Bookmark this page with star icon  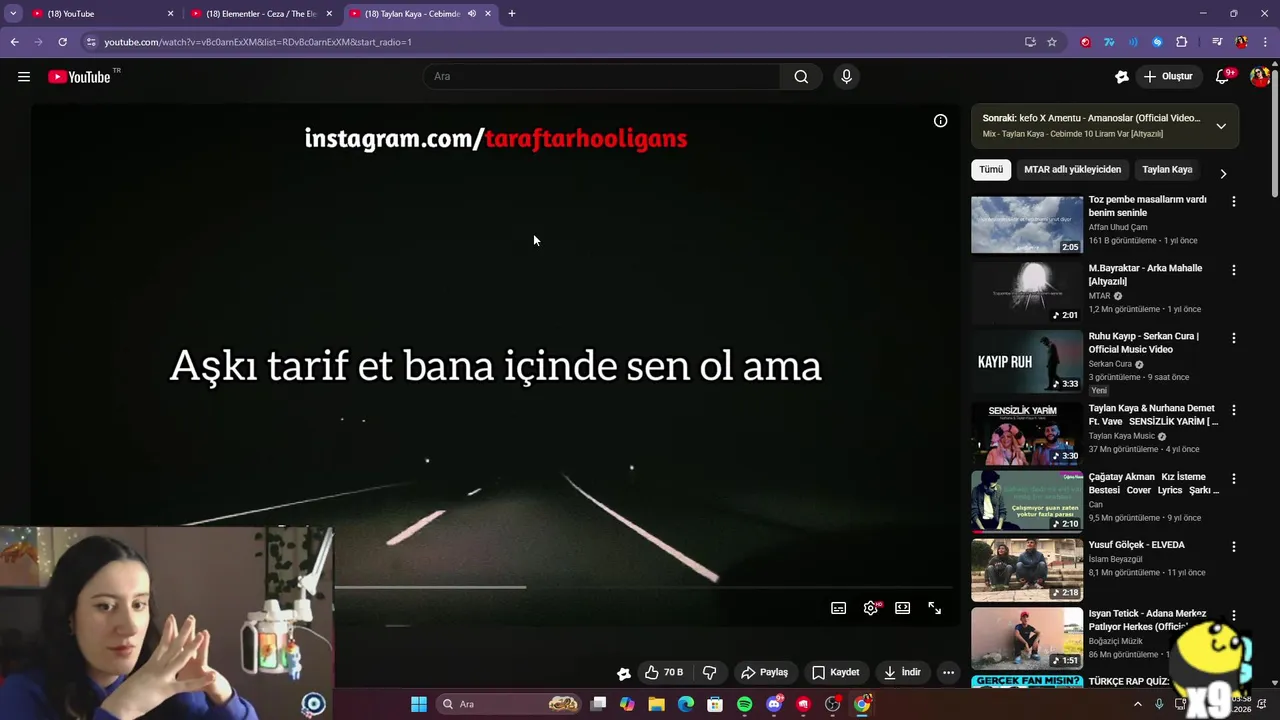(x=1052, y=42)
